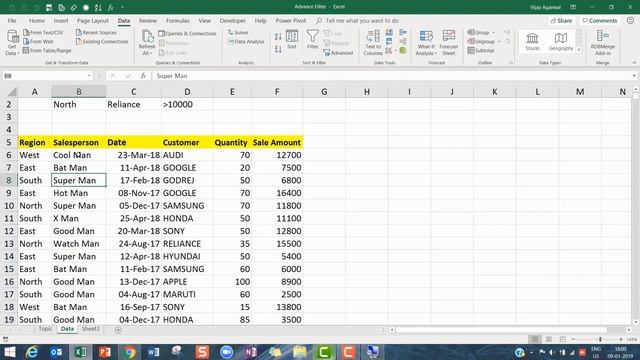Open Existing Connections
The width and height of the screenshot is (640, 360).
(102, 41)
